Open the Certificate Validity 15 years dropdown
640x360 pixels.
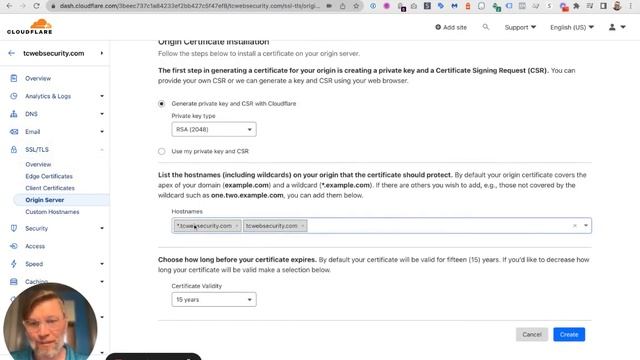click(214, 300)
